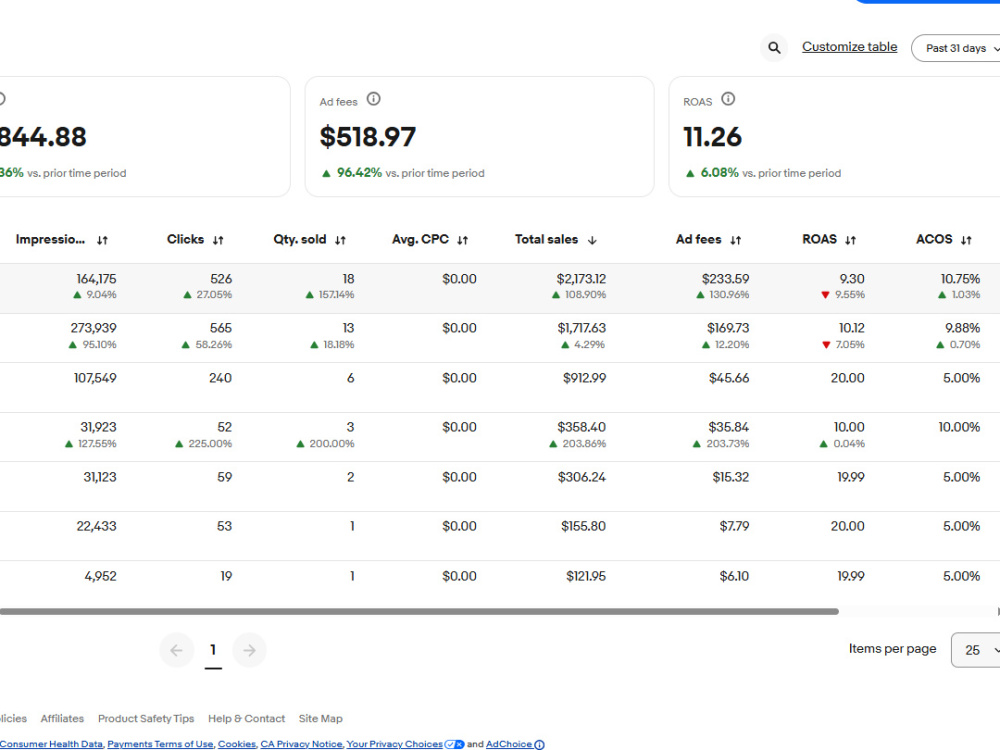1000x750 pixels.
Task: Sort by Impressions column arrows
Action: (102, 240)
